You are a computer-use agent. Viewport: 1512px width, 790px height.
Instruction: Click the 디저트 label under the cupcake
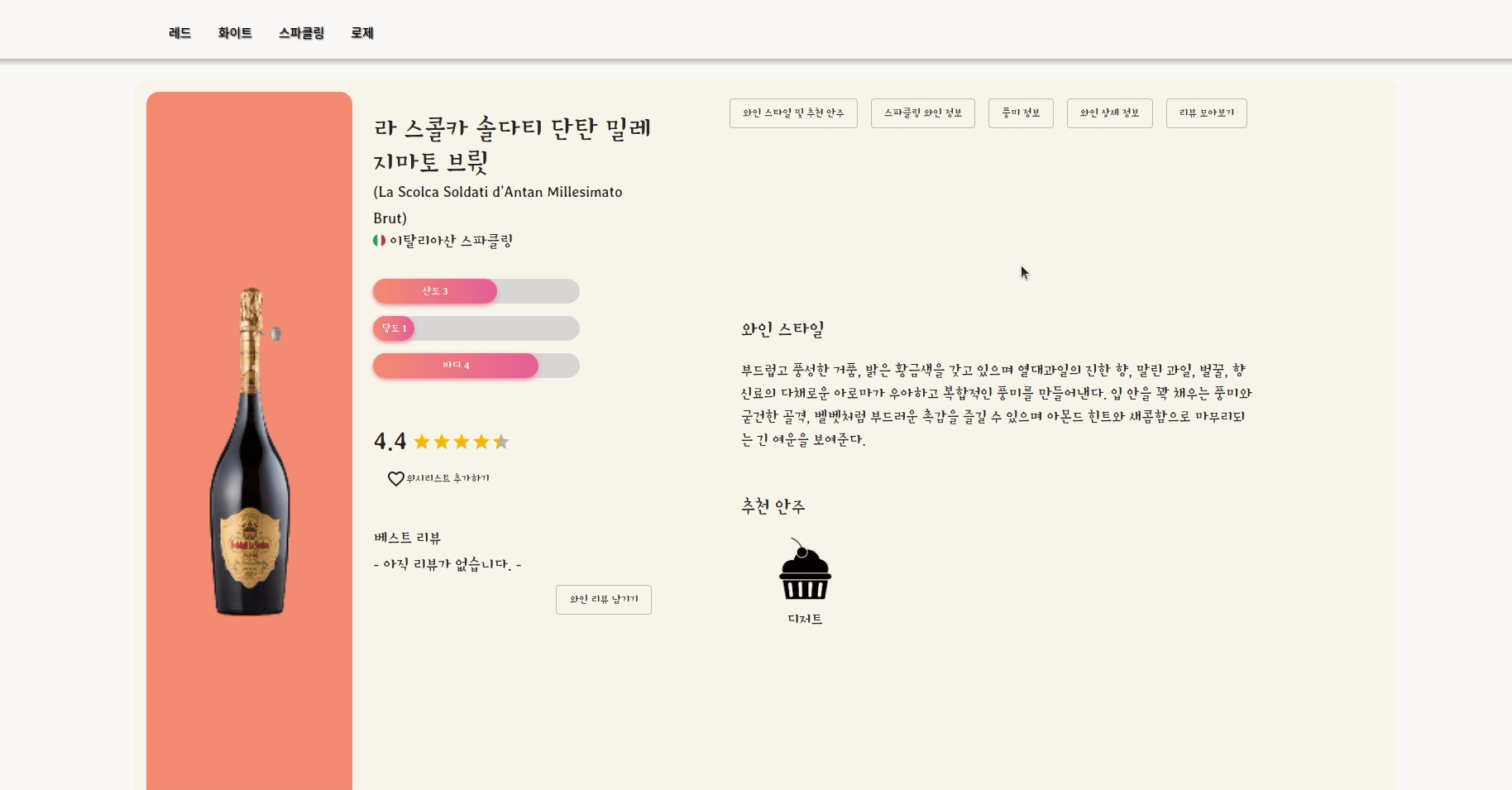[x=805, y=619]
